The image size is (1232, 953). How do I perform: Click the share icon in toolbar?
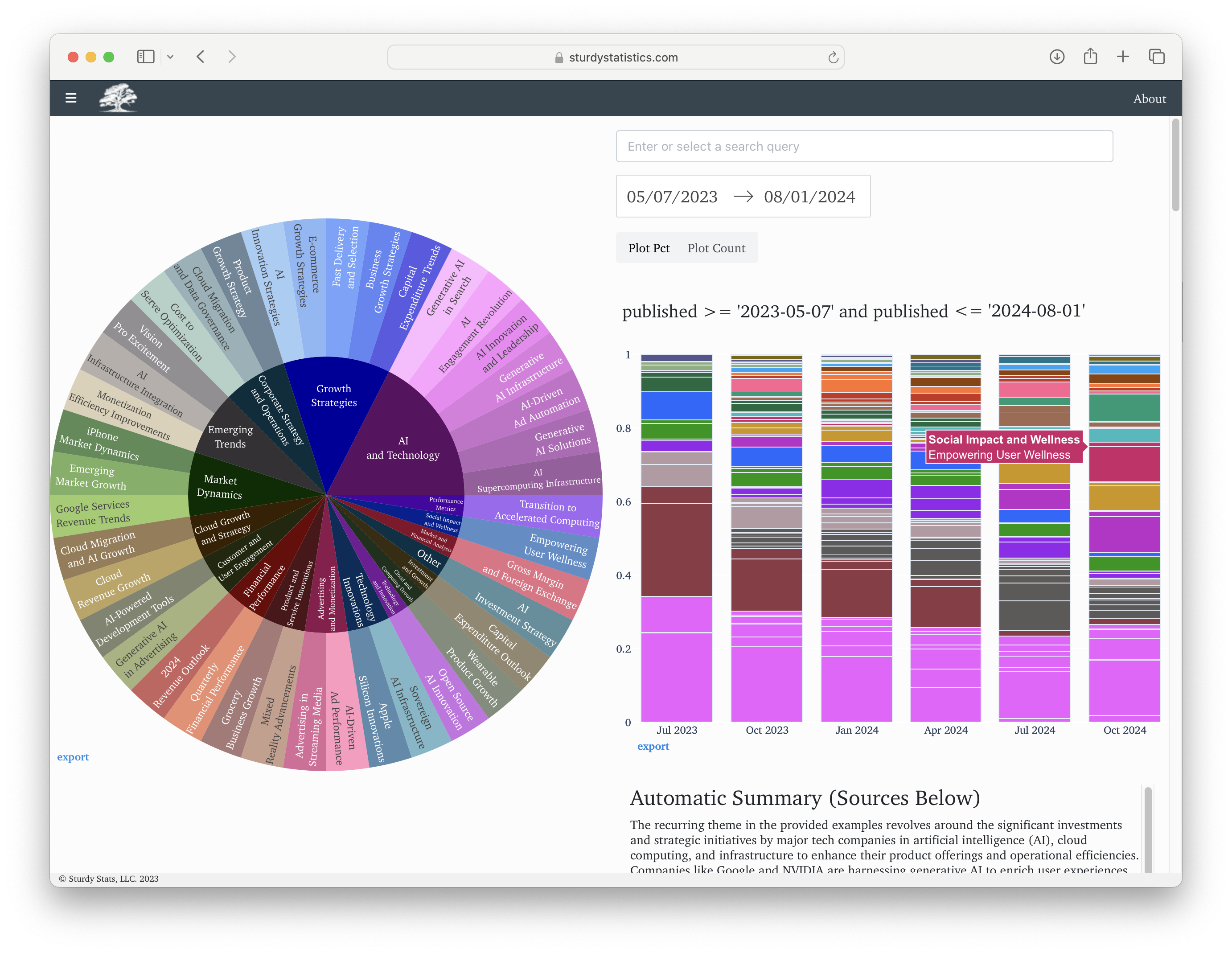[1090, 57]
